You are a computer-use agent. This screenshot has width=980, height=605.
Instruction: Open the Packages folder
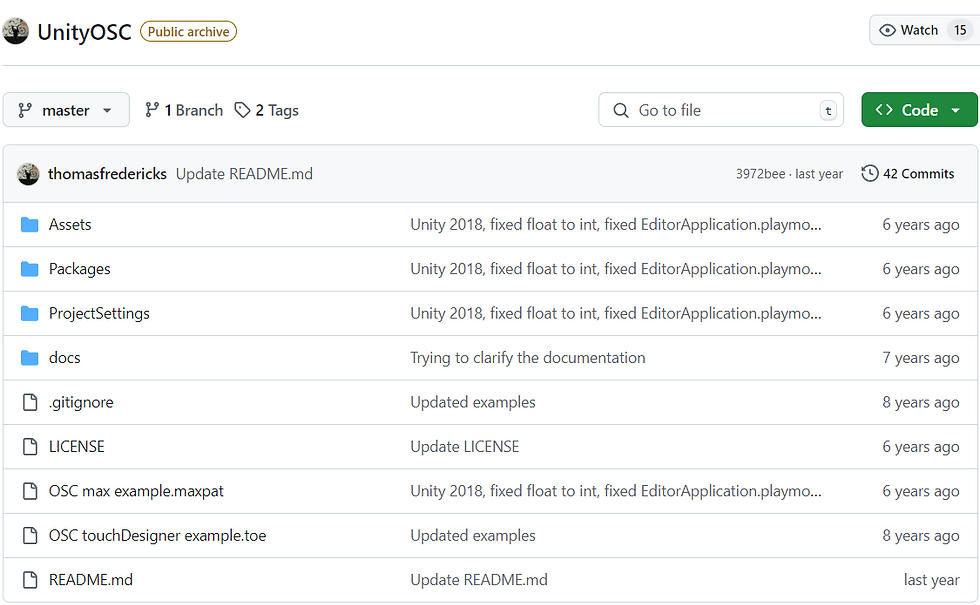click(79, 269)
